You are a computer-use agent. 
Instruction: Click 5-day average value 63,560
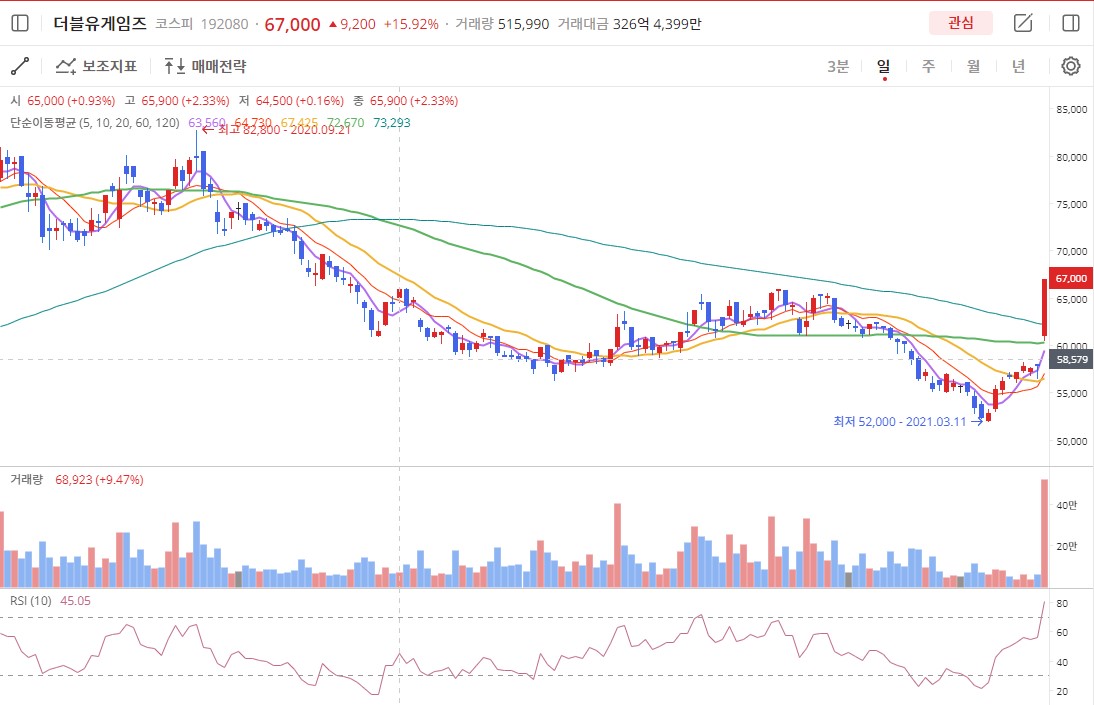point(207,123)
